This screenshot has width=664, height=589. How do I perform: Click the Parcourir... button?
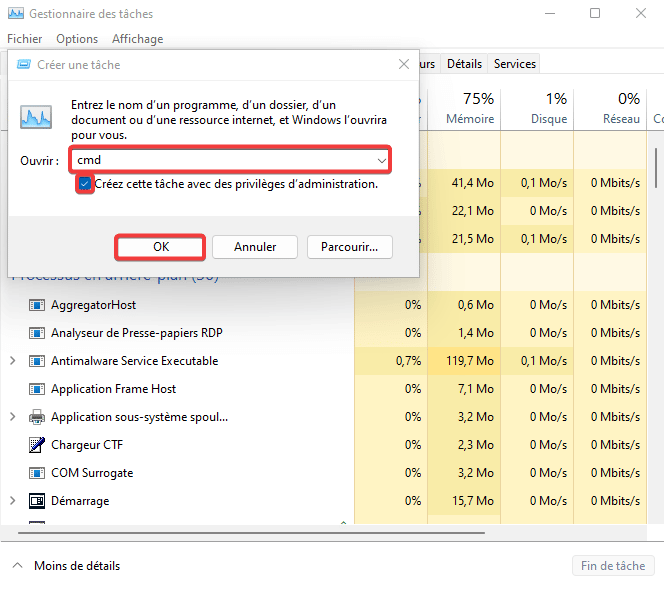(x=350, y=247)
